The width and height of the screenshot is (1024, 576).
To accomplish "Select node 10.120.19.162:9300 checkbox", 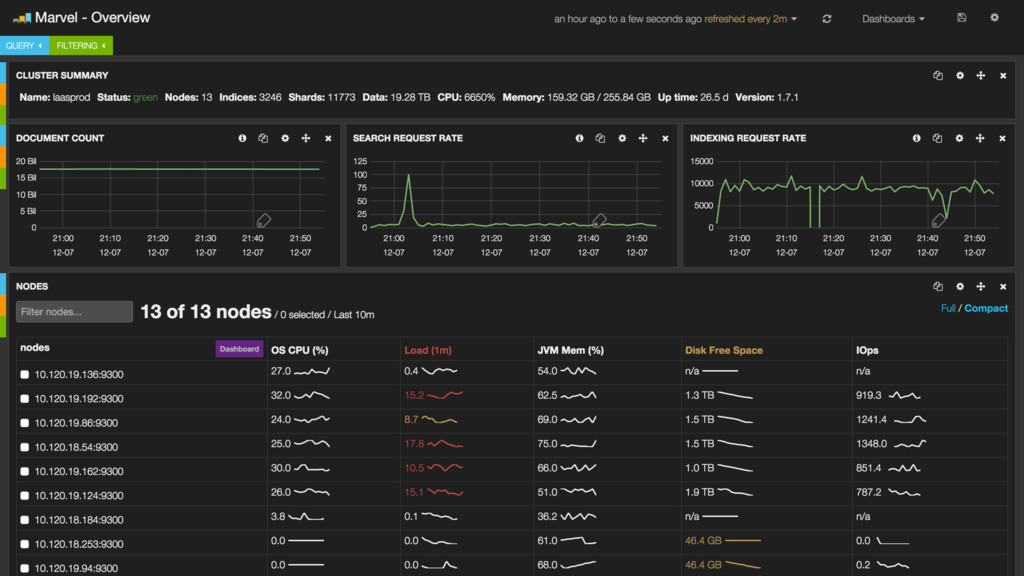I will [25, 472].
